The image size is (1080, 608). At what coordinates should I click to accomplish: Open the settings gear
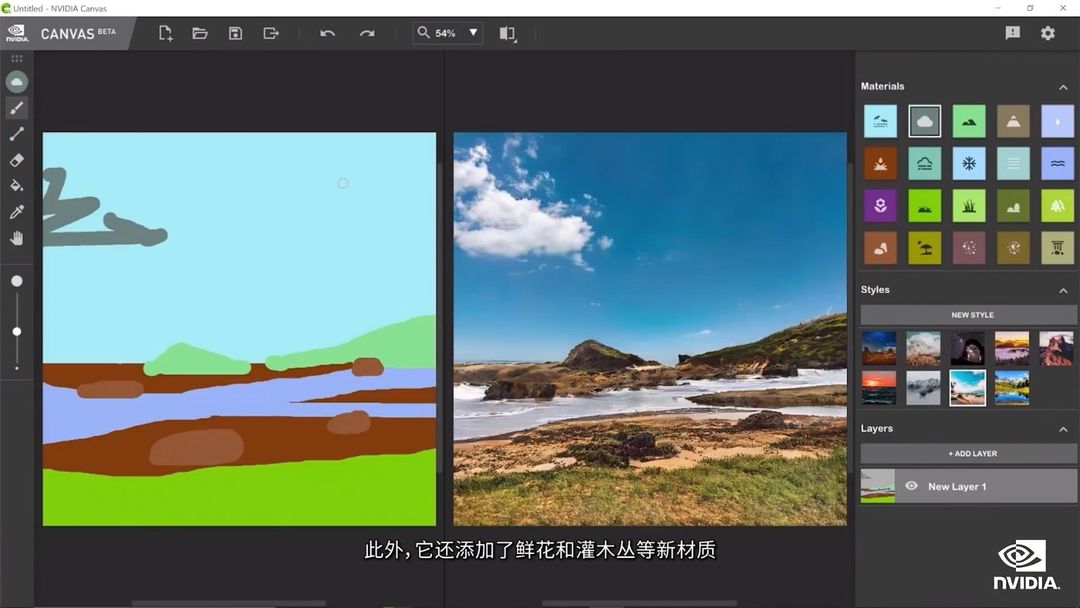1048,33
